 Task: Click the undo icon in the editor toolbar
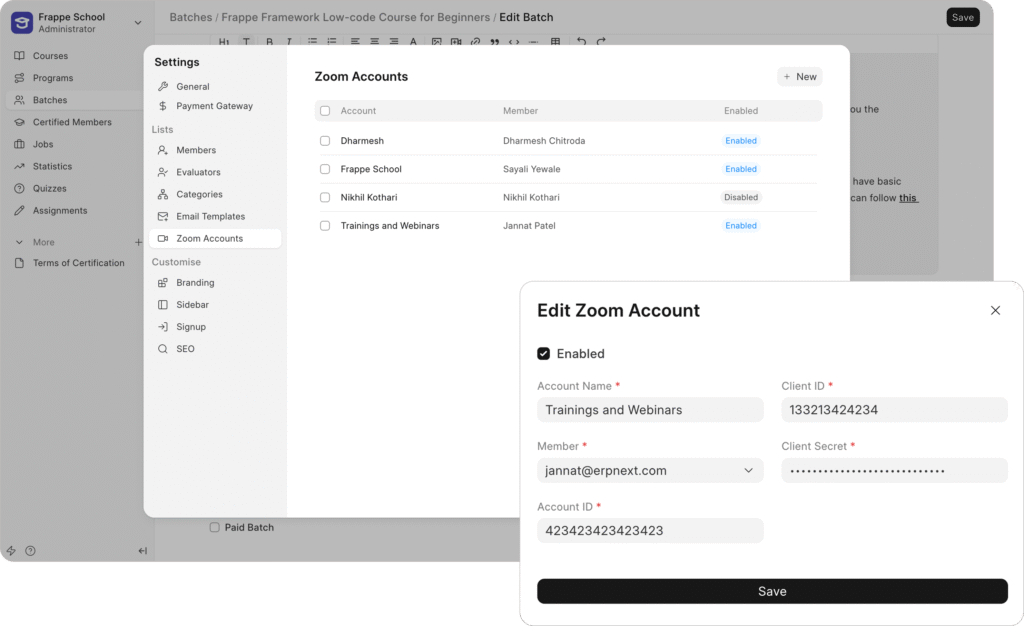[581, 41]
